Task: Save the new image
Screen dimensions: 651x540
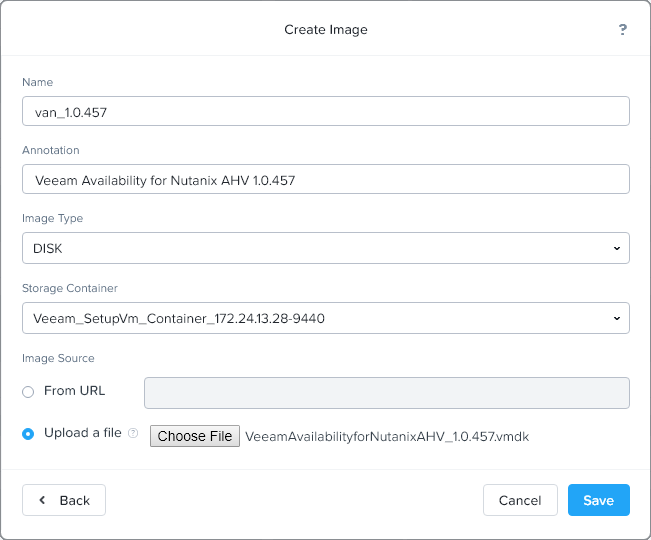Action: [x=599, y=500]
